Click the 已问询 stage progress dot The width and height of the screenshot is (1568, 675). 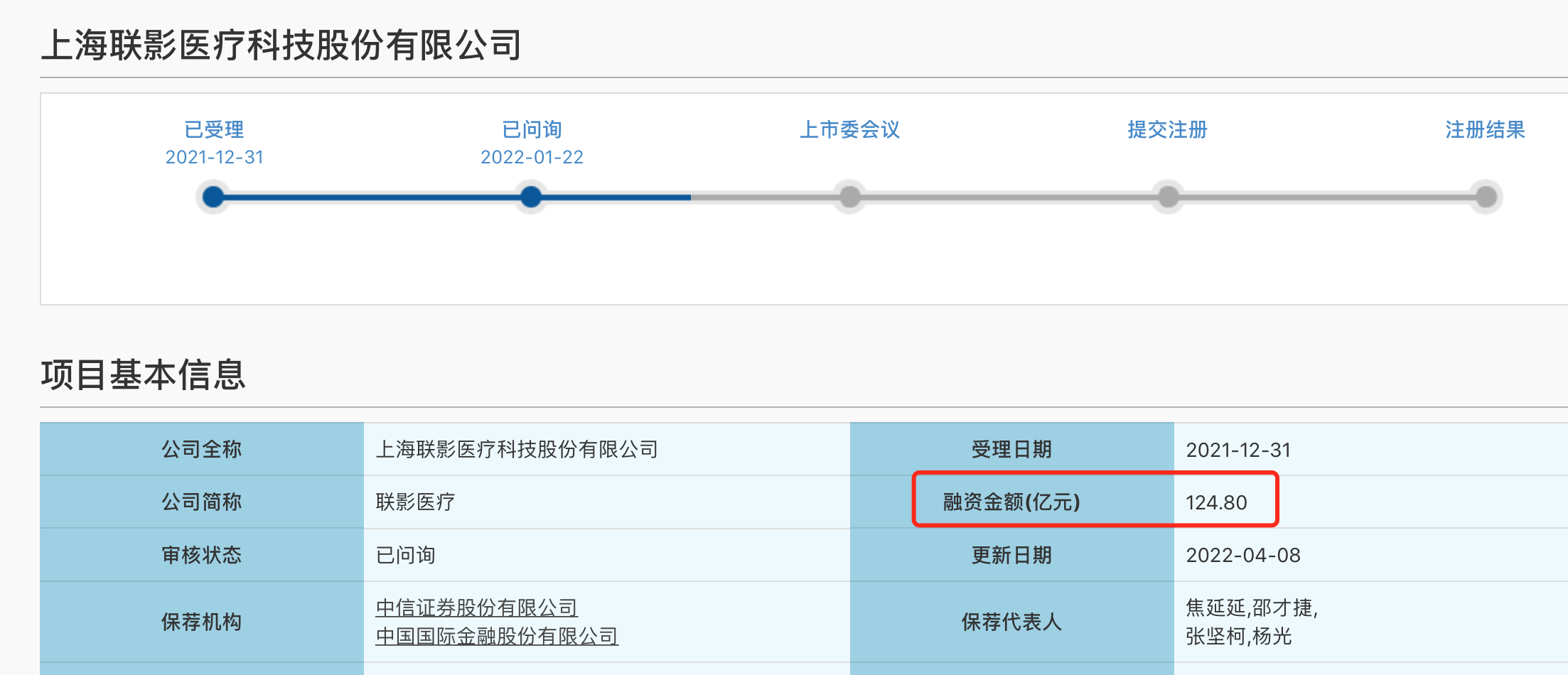click(531, 197)
